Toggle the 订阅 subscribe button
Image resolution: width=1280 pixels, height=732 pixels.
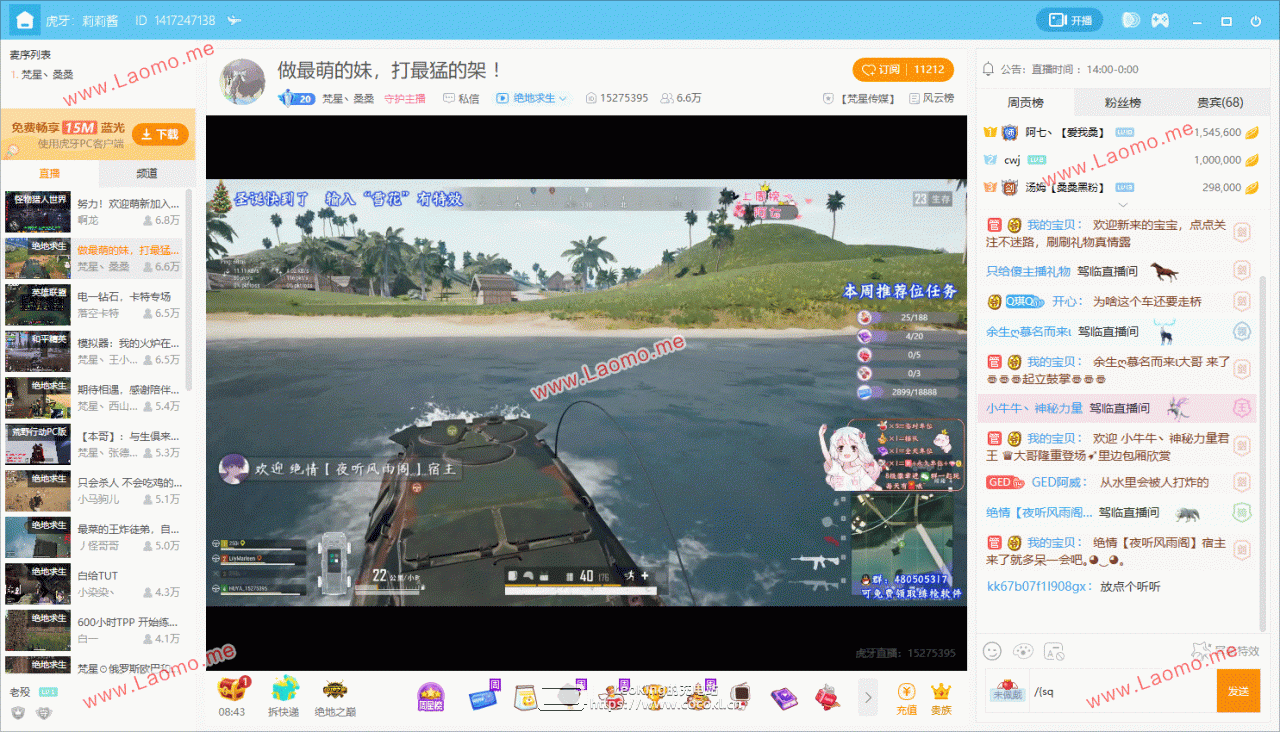[x=903, y=70]
